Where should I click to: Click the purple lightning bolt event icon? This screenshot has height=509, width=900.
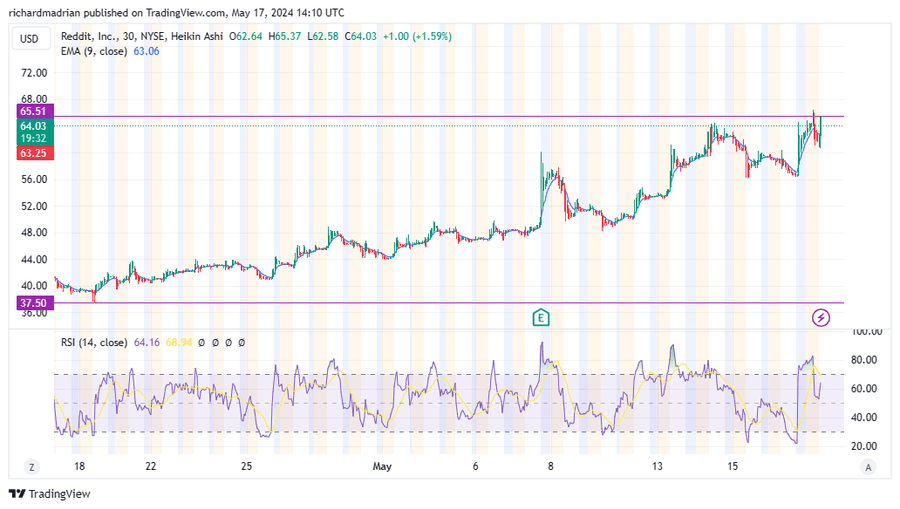[821, 317]
